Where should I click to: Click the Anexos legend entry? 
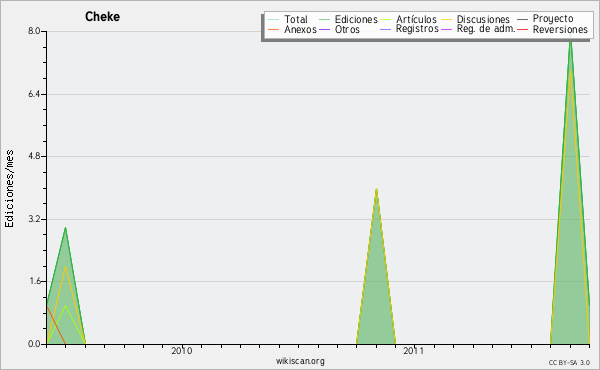pyautogui.click(x=292, y=29)
